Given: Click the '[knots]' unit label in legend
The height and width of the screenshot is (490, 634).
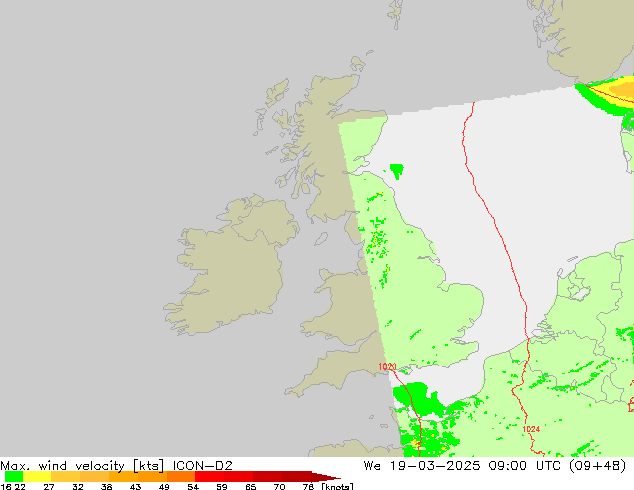Looking at the screenshot, I should click(x=337, y=486).
